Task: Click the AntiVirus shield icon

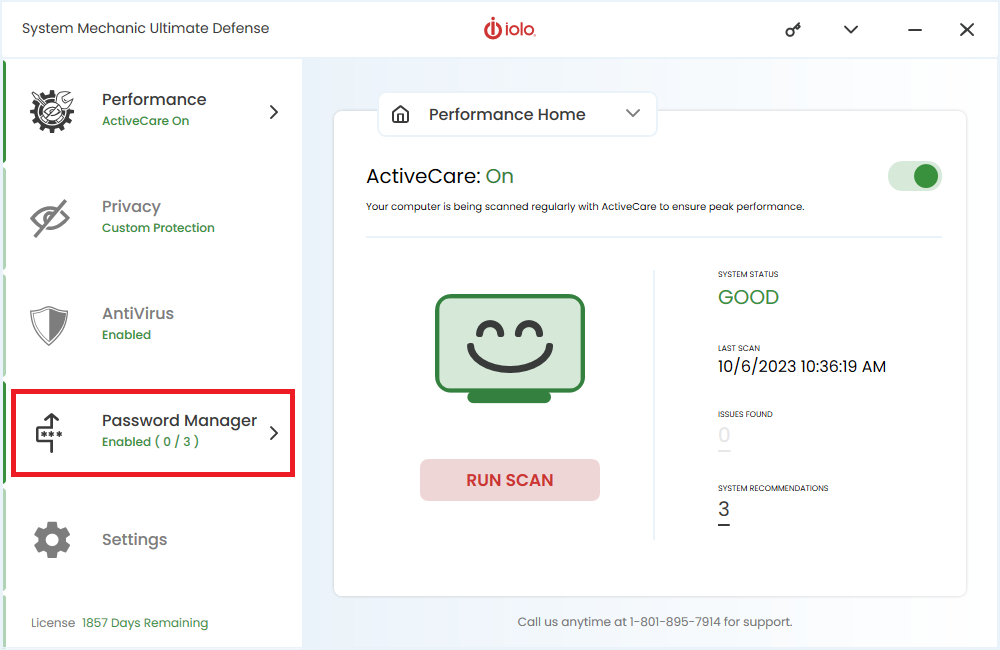Action: [x=49, y=325]
